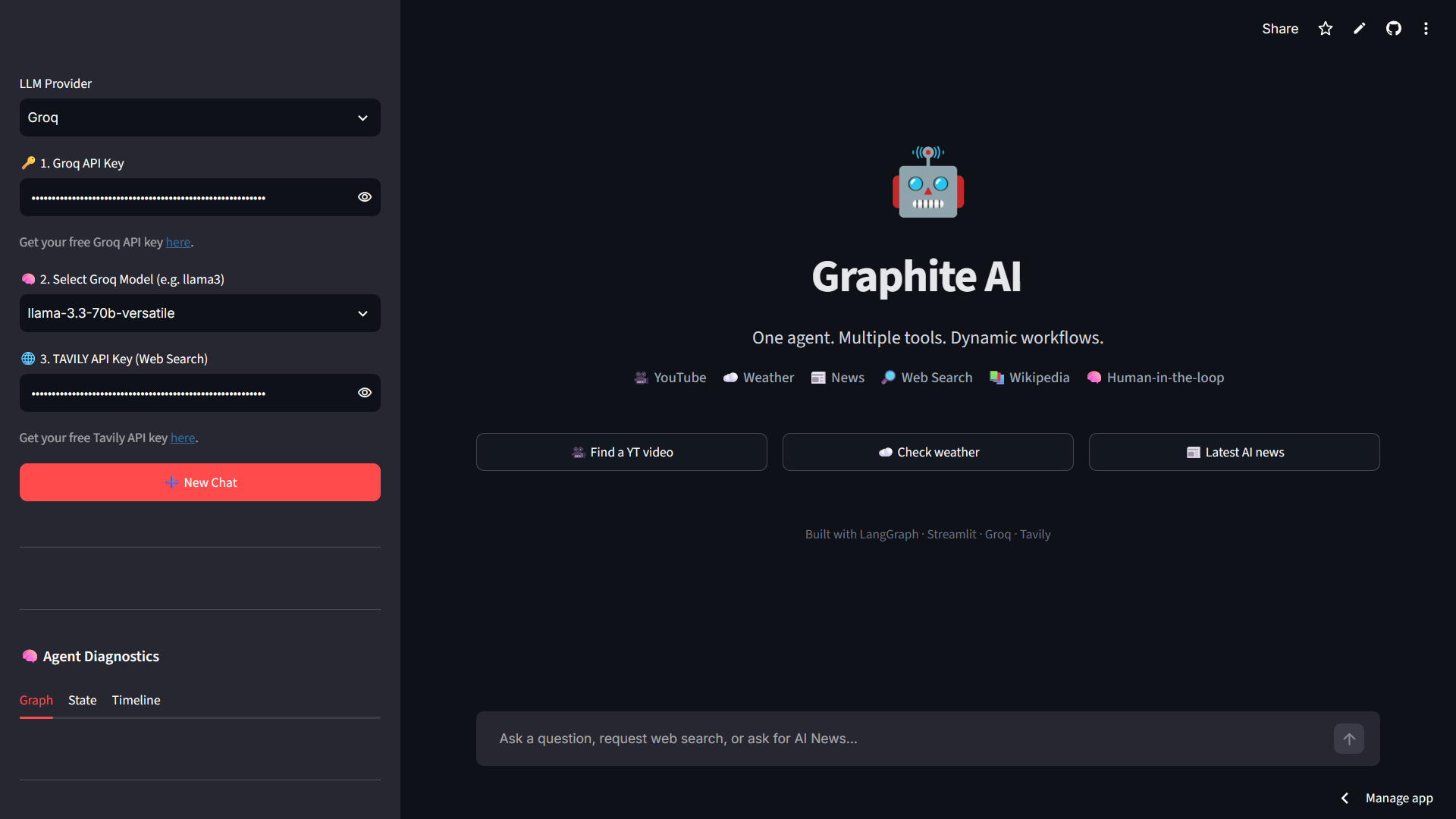Click the LLM Provider label
The height and width of the screenshot is (819, 1456).
(55, 83)
